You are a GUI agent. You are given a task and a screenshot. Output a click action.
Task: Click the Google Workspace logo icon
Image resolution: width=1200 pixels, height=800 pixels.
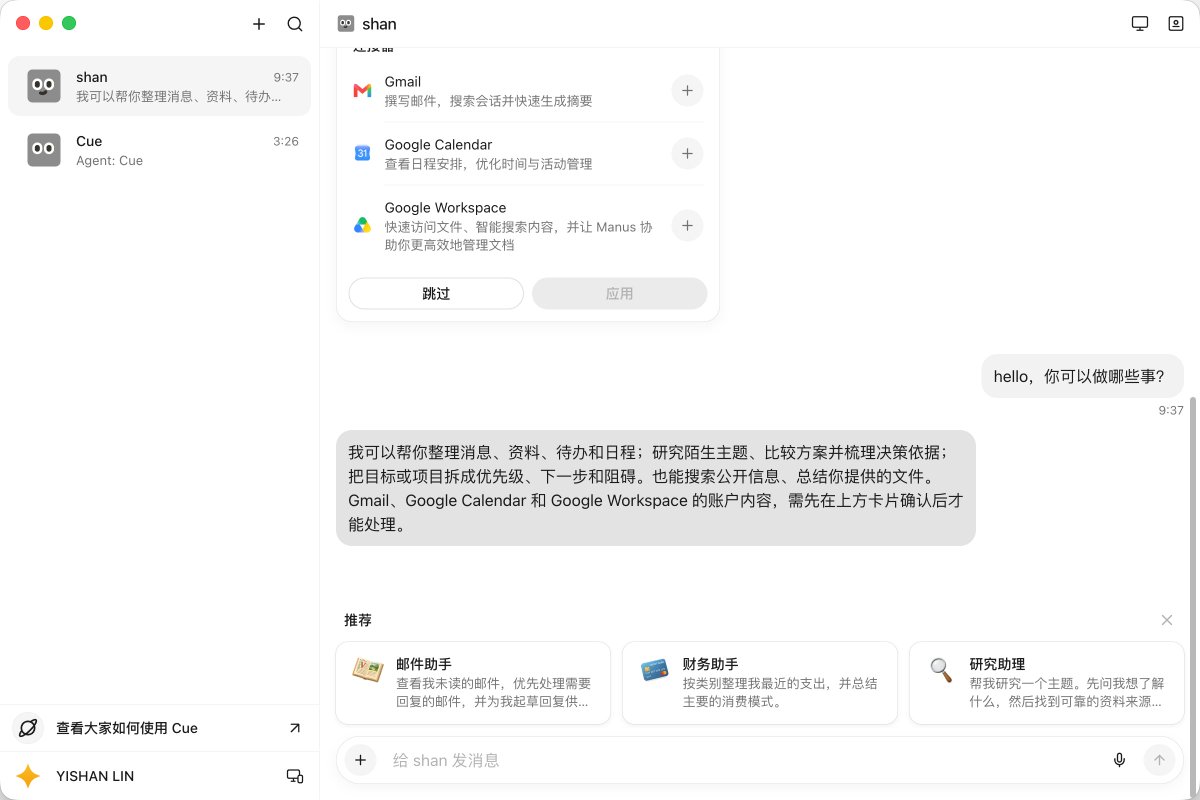(x=362, y=225)
